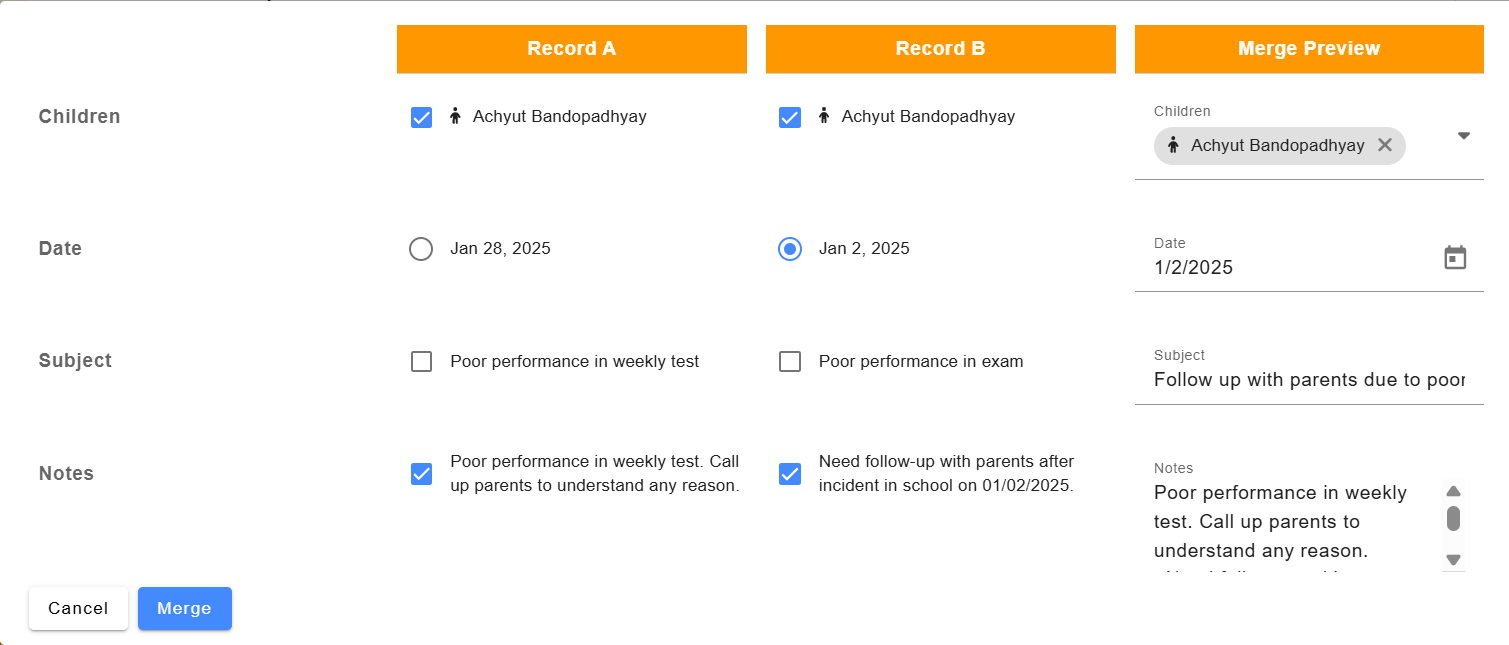
Task: Click the Date value 1/2/2025 field
Action: [1250, 267]
